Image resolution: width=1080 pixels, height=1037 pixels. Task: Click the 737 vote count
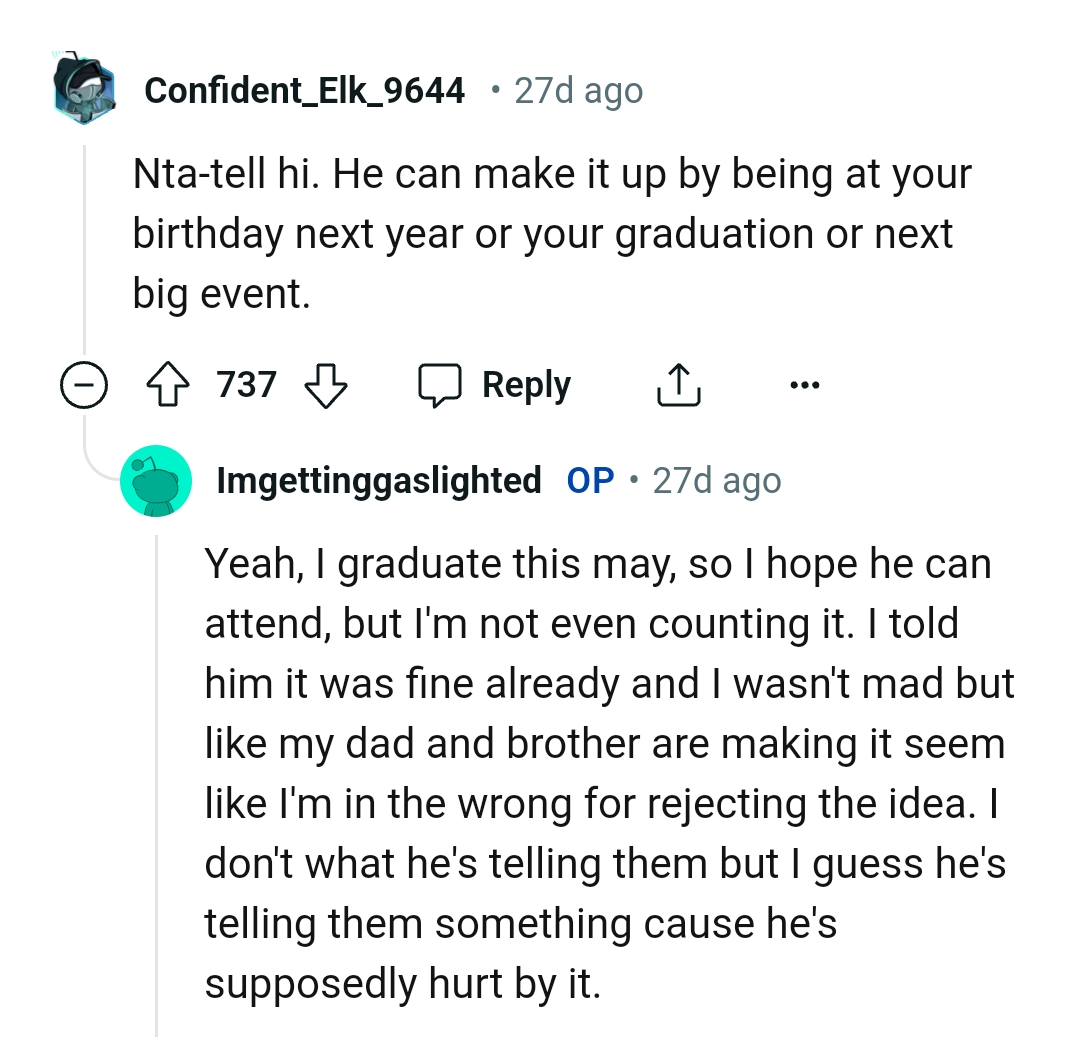246,383
